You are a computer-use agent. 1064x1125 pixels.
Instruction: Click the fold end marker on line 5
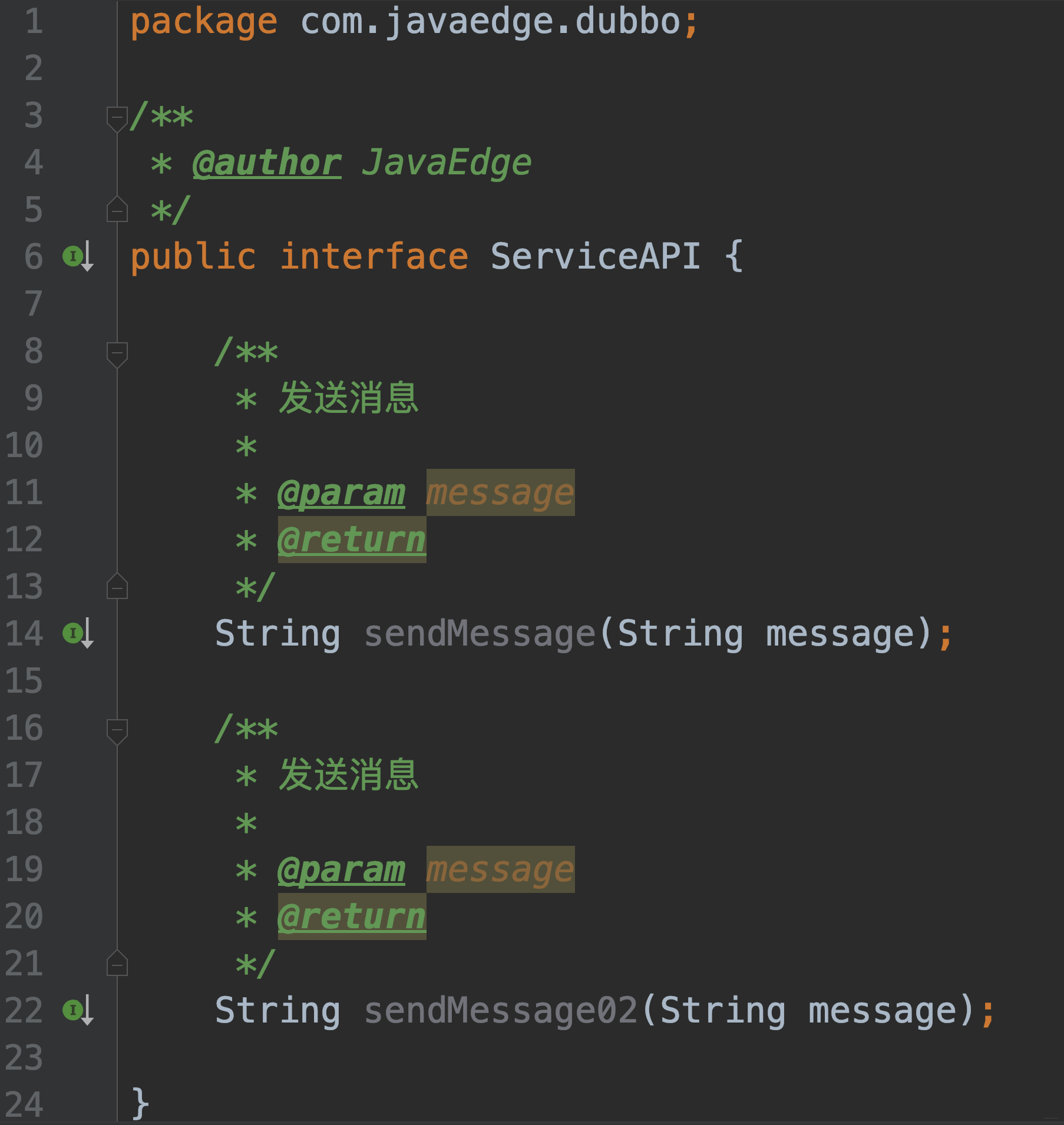(x=117, y=210)
